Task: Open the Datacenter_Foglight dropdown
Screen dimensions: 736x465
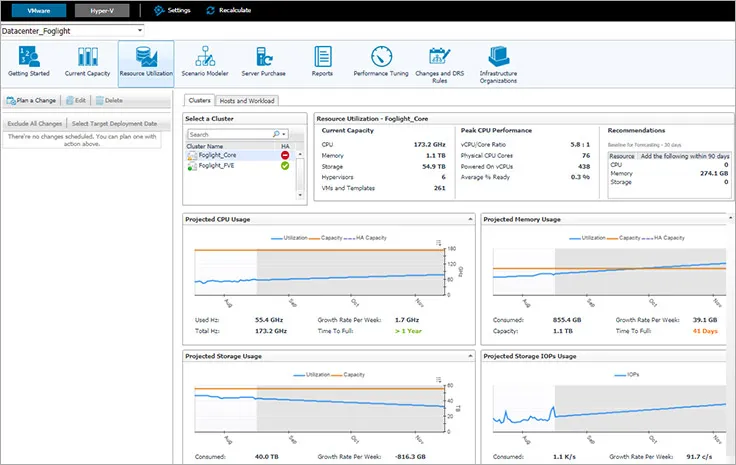Action: pyautogui.click(x=139, y=31)
